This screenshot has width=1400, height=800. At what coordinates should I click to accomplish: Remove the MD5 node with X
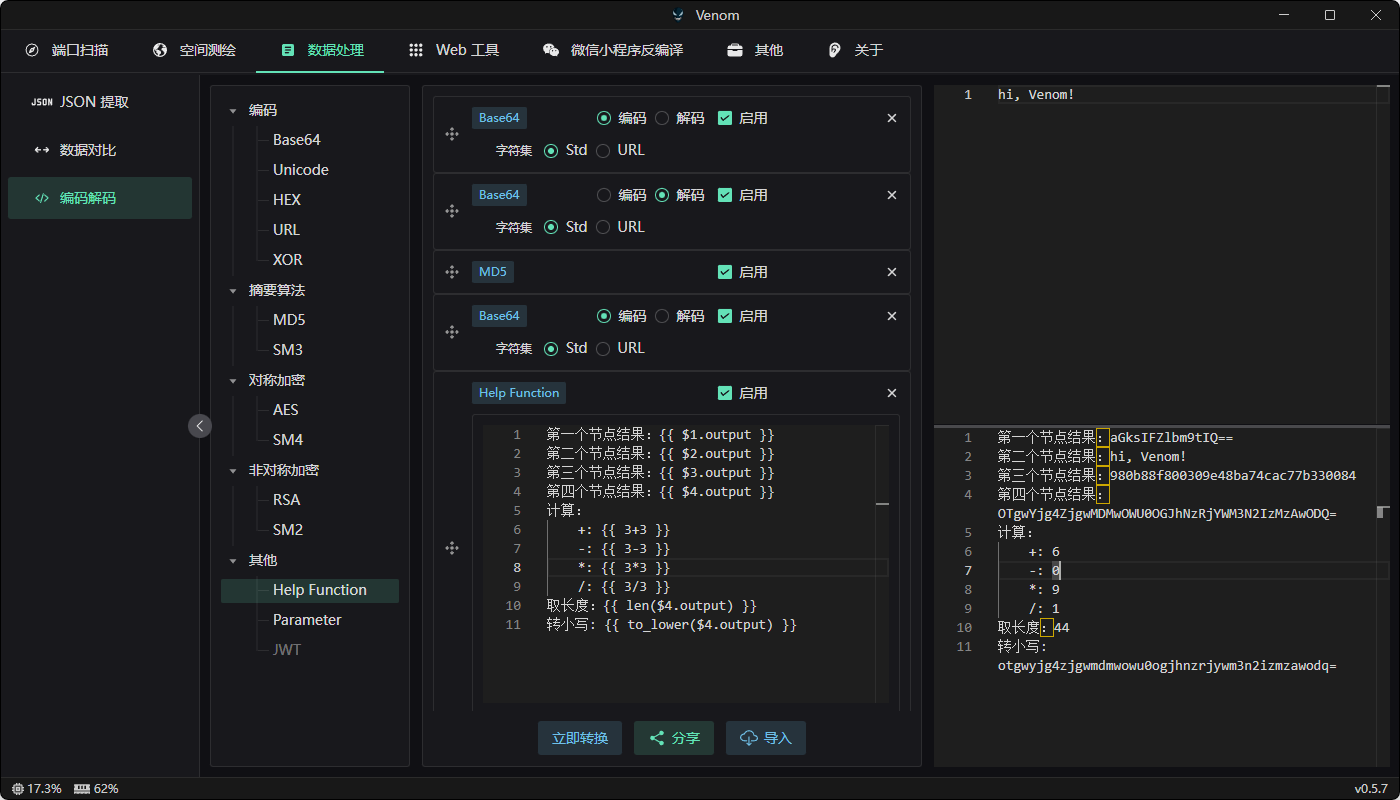[892, 272]
